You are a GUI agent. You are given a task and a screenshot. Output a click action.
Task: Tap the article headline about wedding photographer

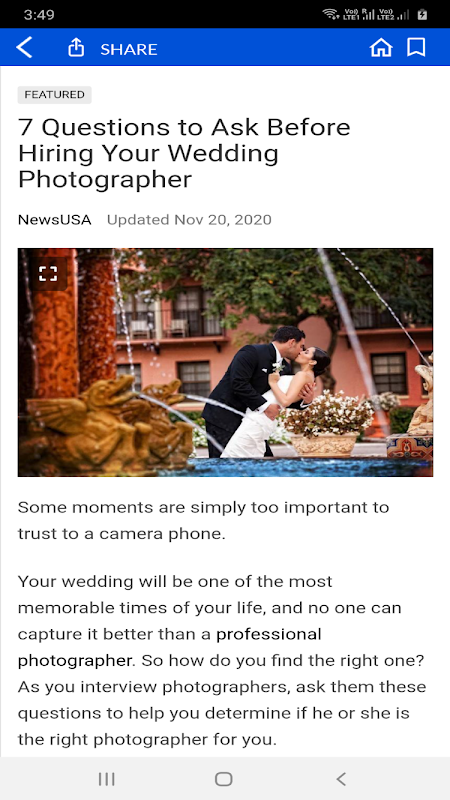[x=184, y=153]
